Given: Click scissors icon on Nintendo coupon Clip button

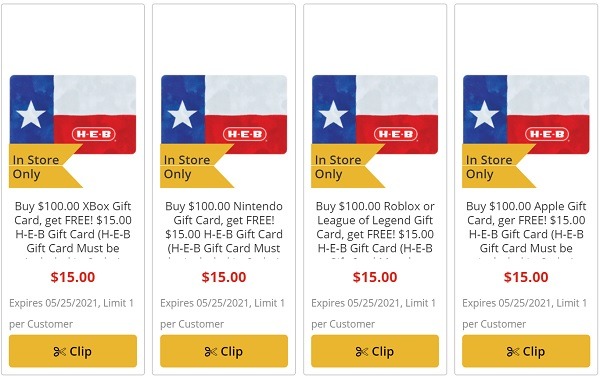Looking at the screenshot, I should click(x=211, y=352).
